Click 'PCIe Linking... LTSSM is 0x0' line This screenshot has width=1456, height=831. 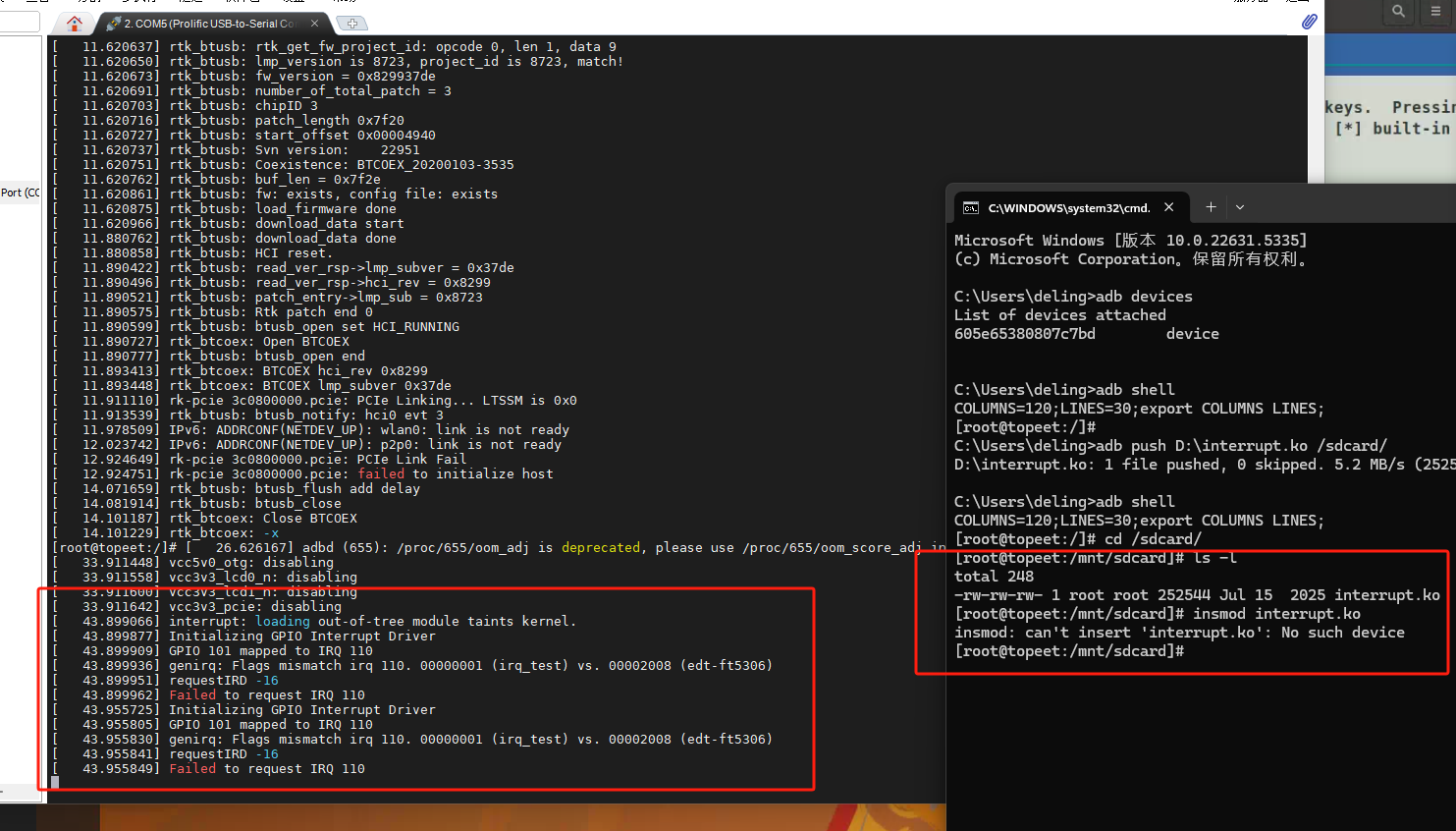[x=314, y=401]
